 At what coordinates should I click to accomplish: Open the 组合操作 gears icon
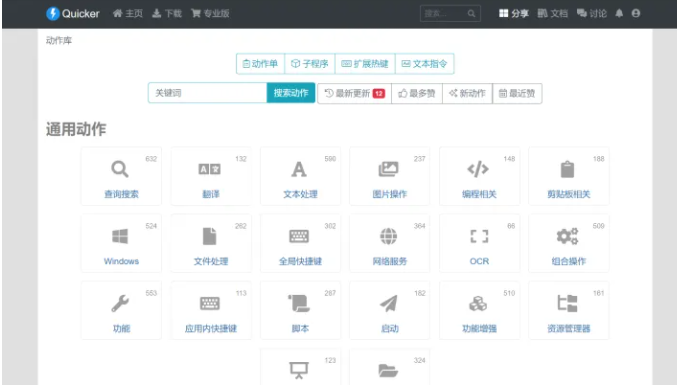567,236
